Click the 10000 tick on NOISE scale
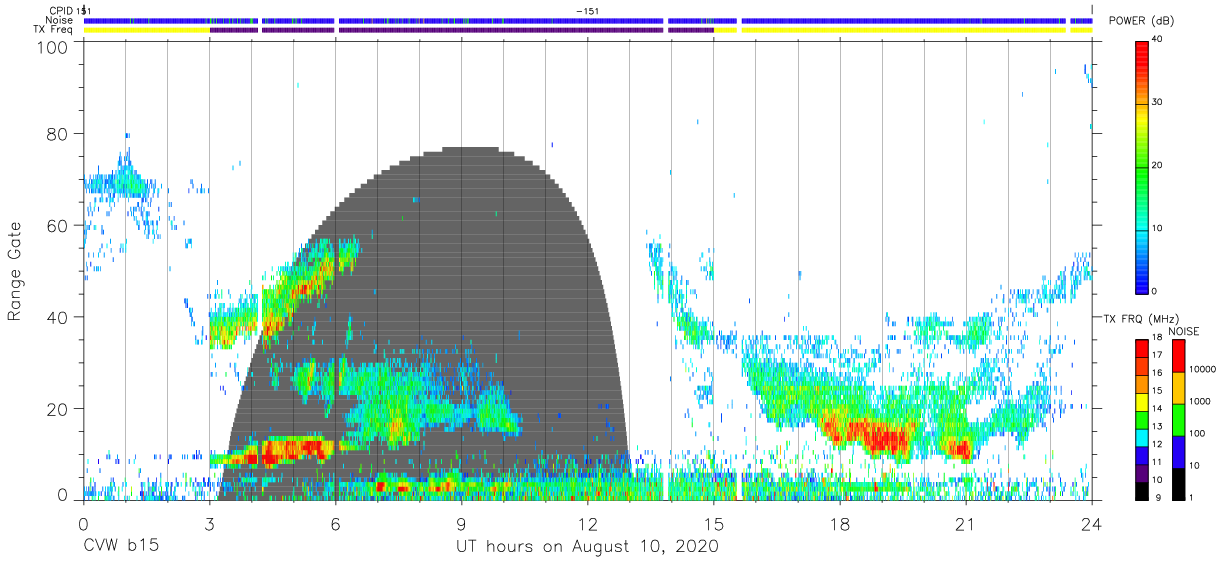 pos(1203,370)
